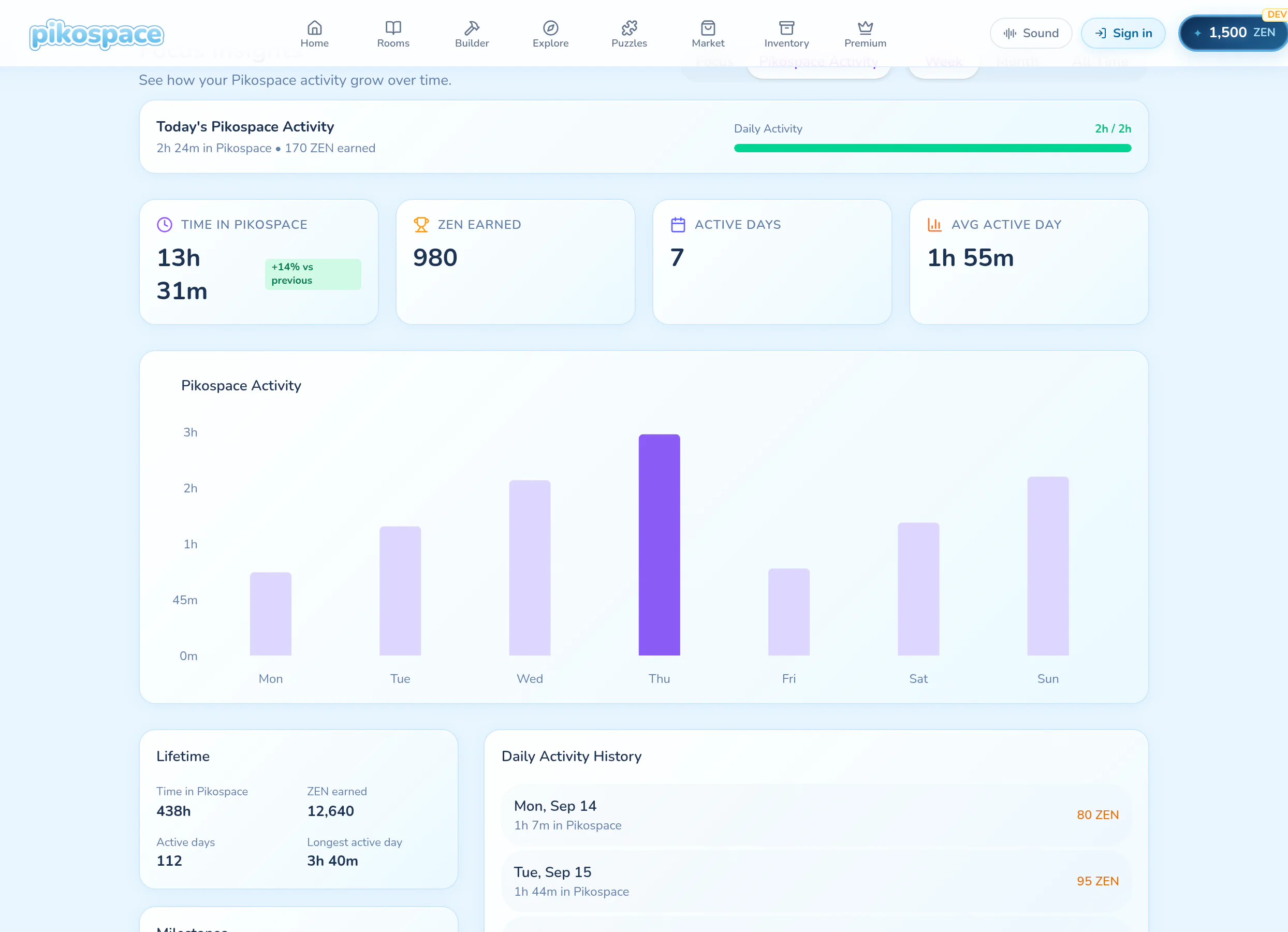Click the Fri bar in activity chart
The image size is (1288, 932).
click(x=788, y=611)
